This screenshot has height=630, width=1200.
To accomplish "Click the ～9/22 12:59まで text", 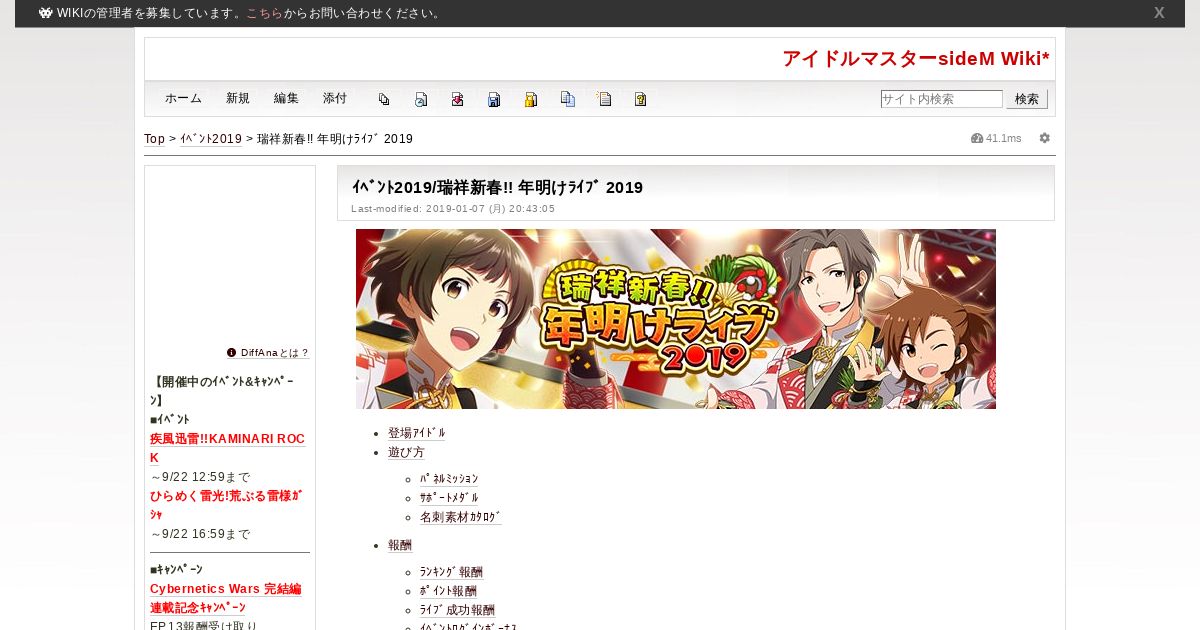I will (x=200, y=477).
